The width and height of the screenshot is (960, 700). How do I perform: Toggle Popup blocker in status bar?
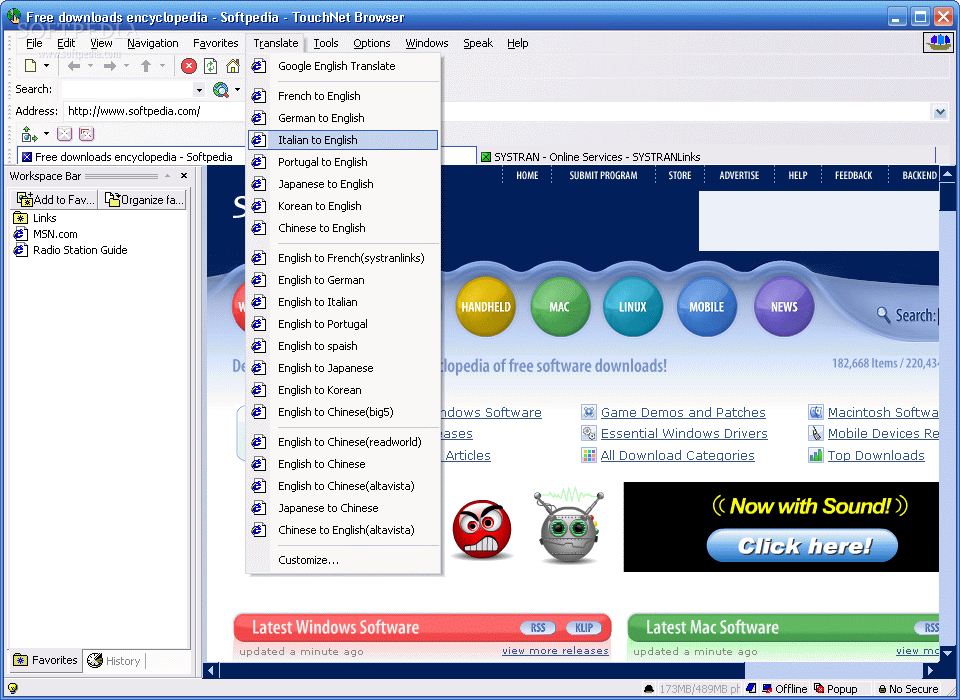[x=836, y=689]
